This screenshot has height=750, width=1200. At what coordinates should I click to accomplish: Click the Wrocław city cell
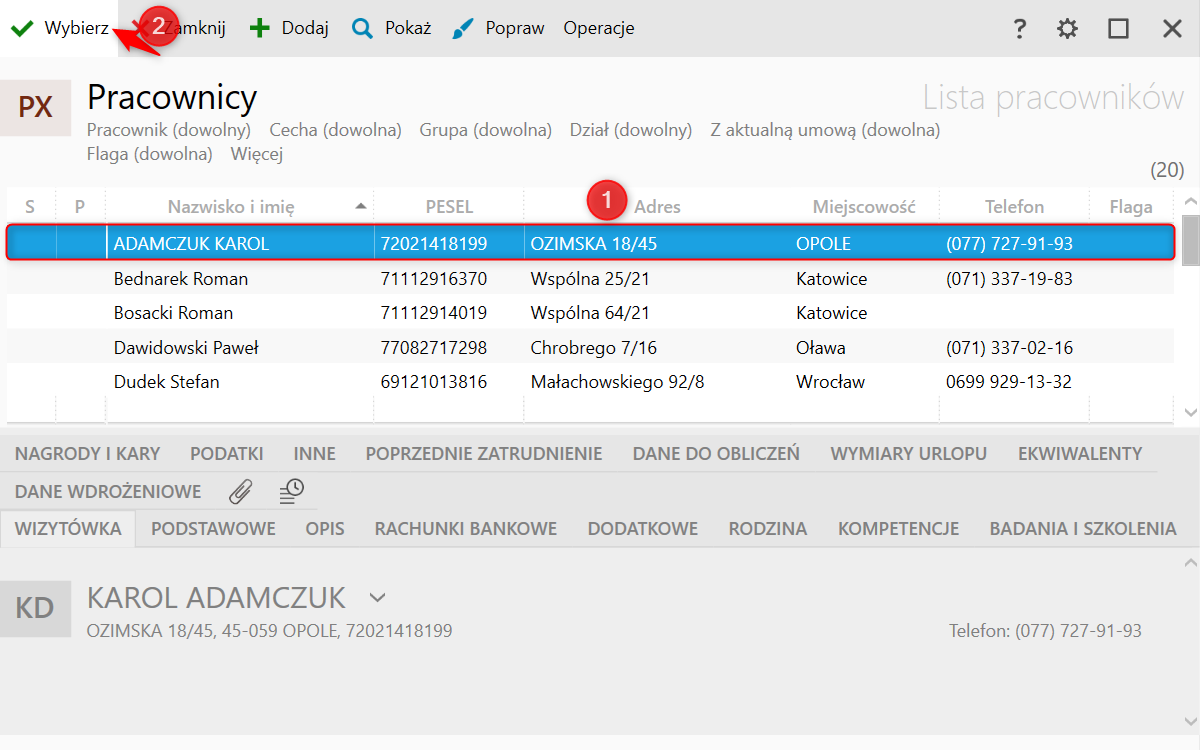tap(864, 382)
